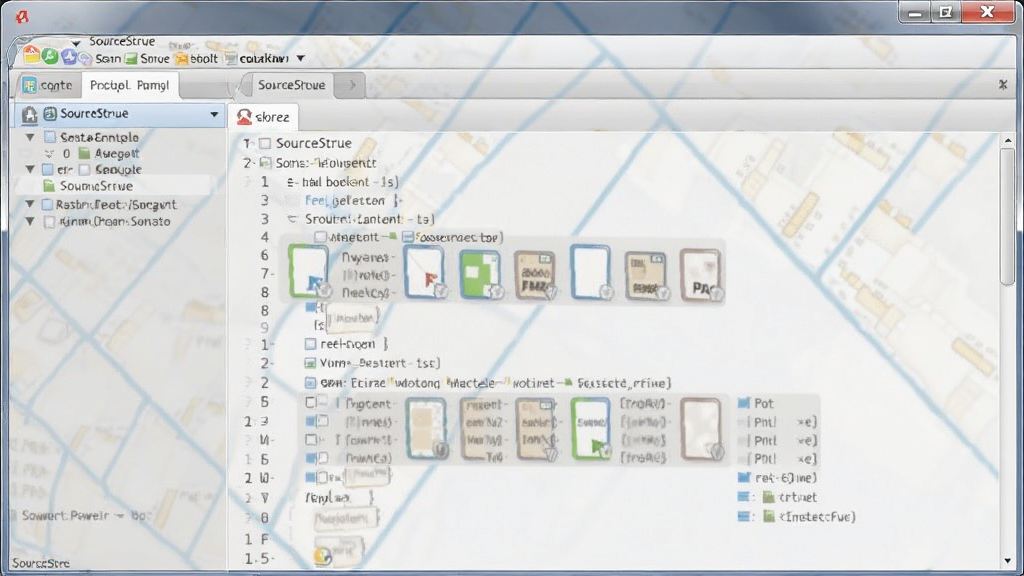This screenshot has width=1024, height=576.
Task: Click the red app logo in title bar
Action: point(22,16)
